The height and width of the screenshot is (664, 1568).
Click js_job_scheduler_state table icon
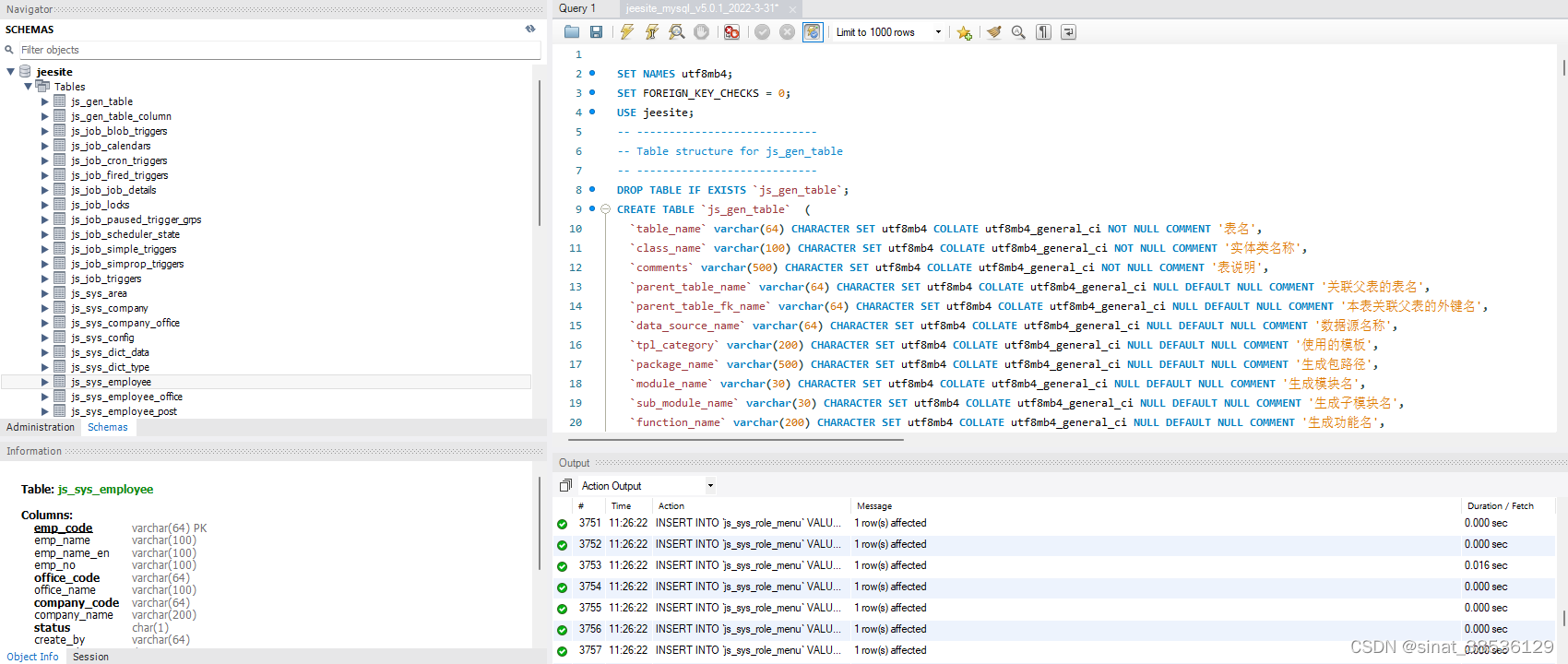point(60,234)
